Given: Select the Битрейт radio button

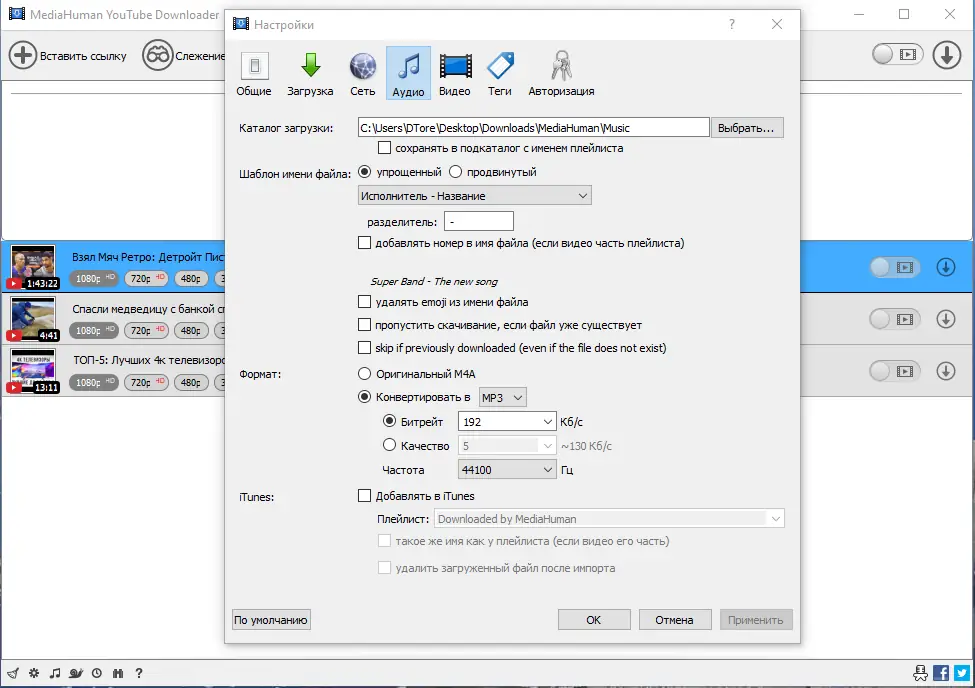Looking at the screenshot, I should pos(389,421).
